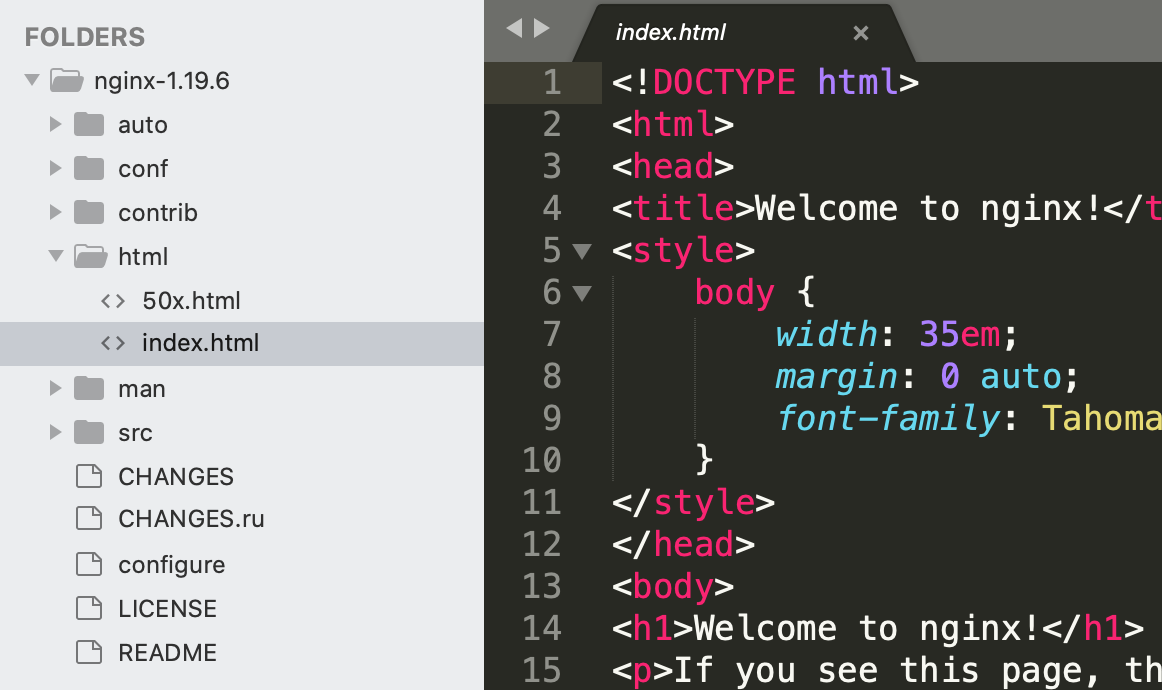The height and width of the screenshot is (690, 1162).
Task: Click the LICENSE file document icon
Action: pyautogui.click(x=89, y=608)
